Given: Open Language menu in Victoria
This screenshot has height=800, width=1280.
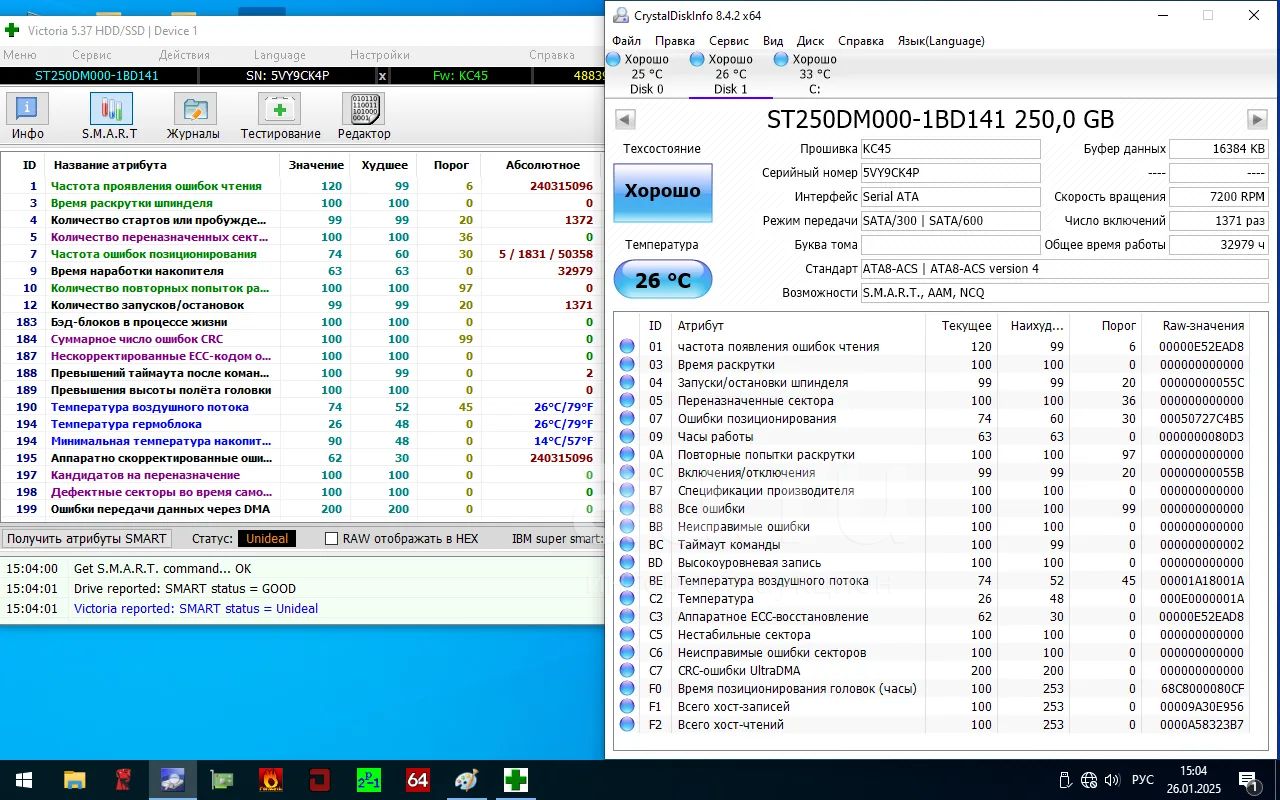Looking at the screenshot, I should coord(280,55).
